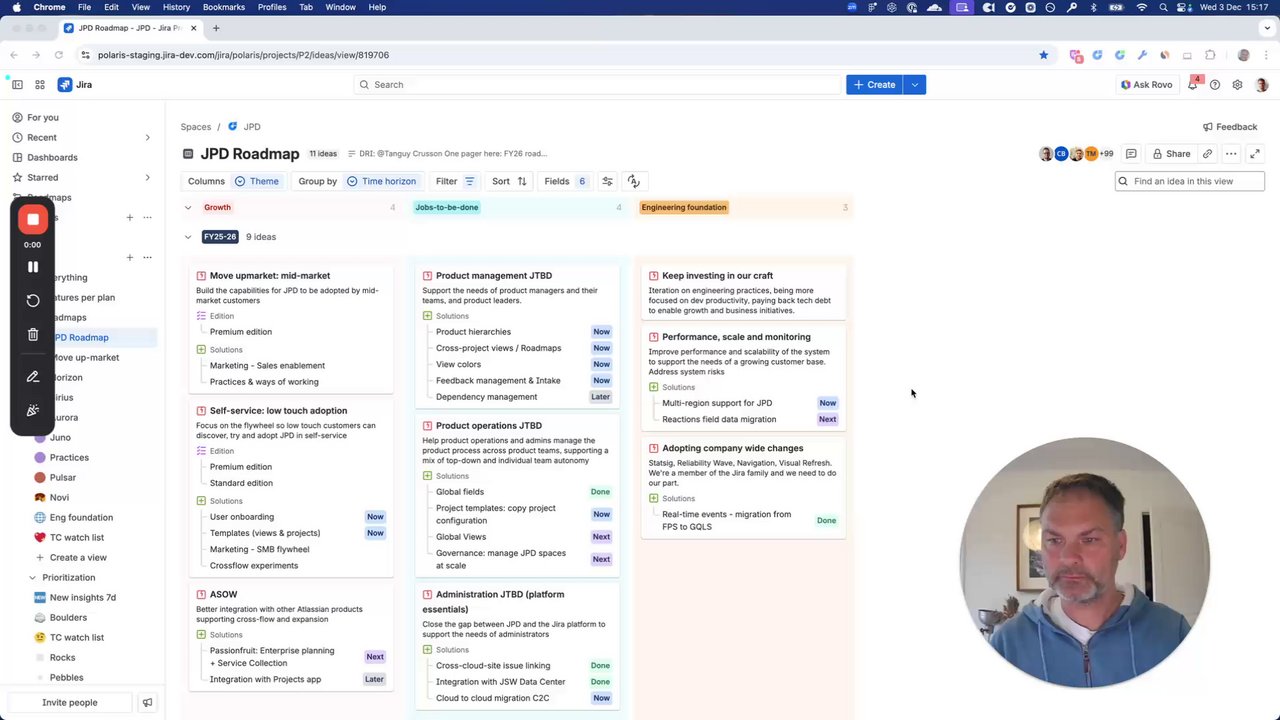Click the Jira search field

(x=598, y=85)
